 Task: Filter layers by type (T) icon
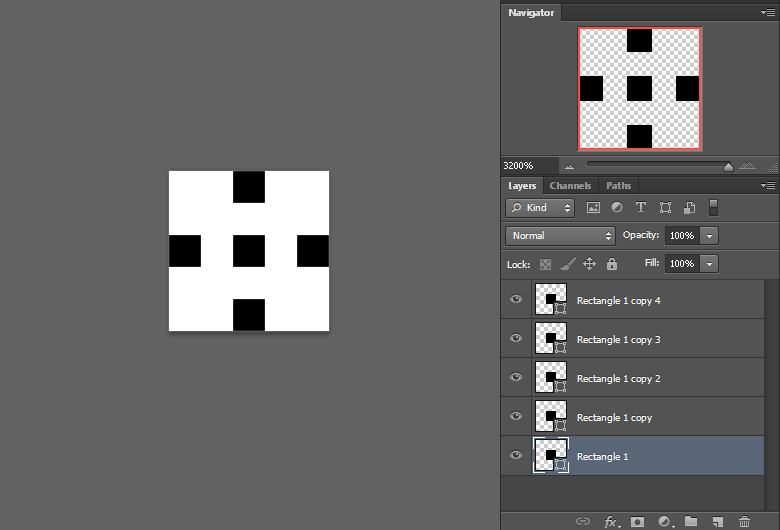(x=641, y=208)
